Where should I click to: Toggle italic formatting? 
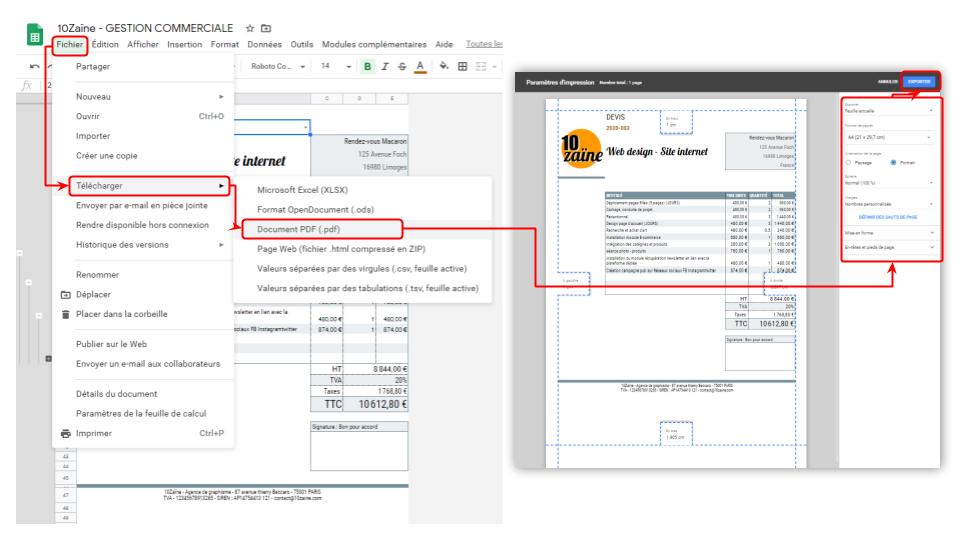384,66
